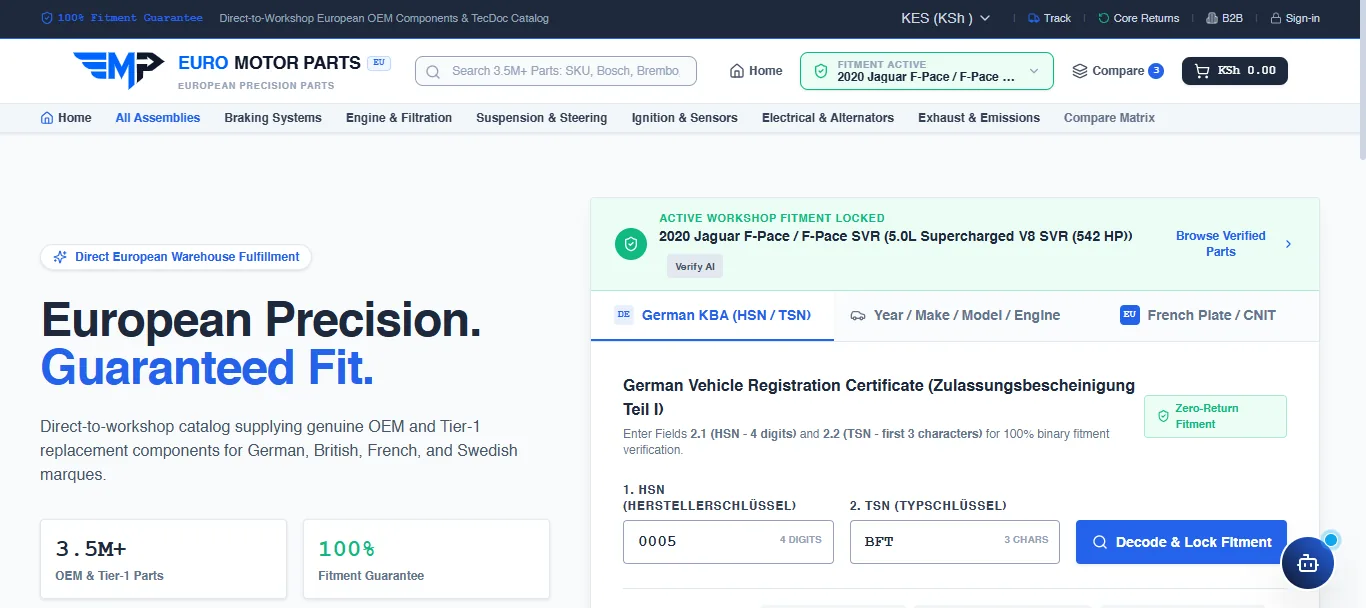Open Core Returns in top bar
This screenshot has width=1366, height=608.
click(x=1138, y=18)
